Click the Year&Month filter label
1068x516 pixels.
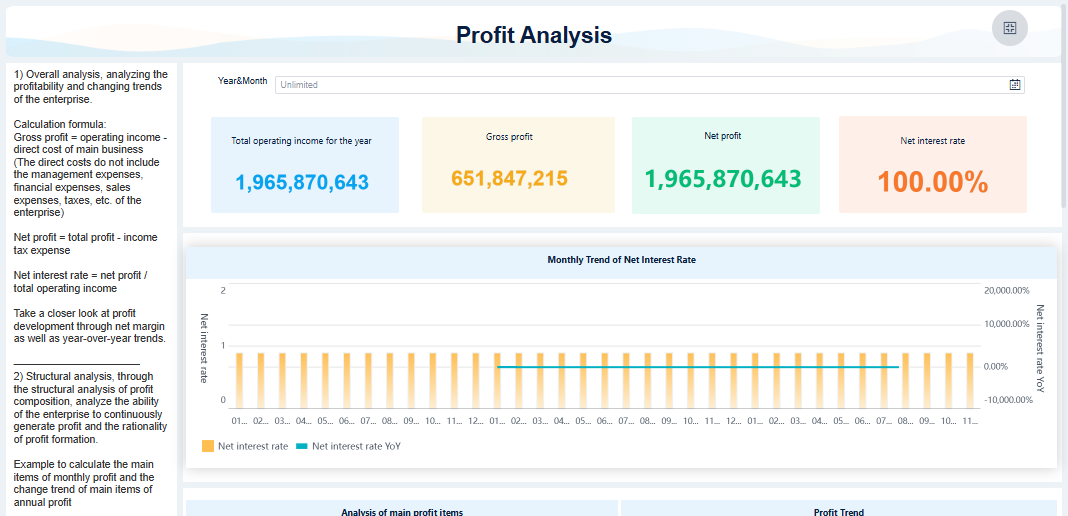[x=243, y=81]
